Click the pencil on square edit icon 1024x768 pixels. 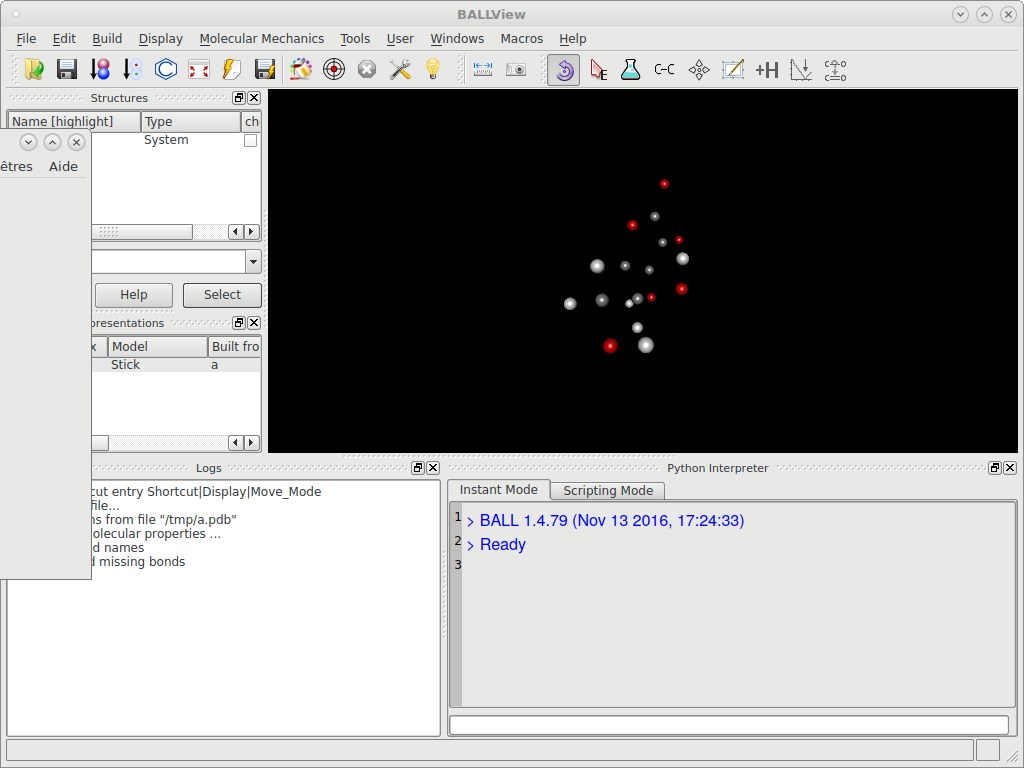click(x=733, y=69)
